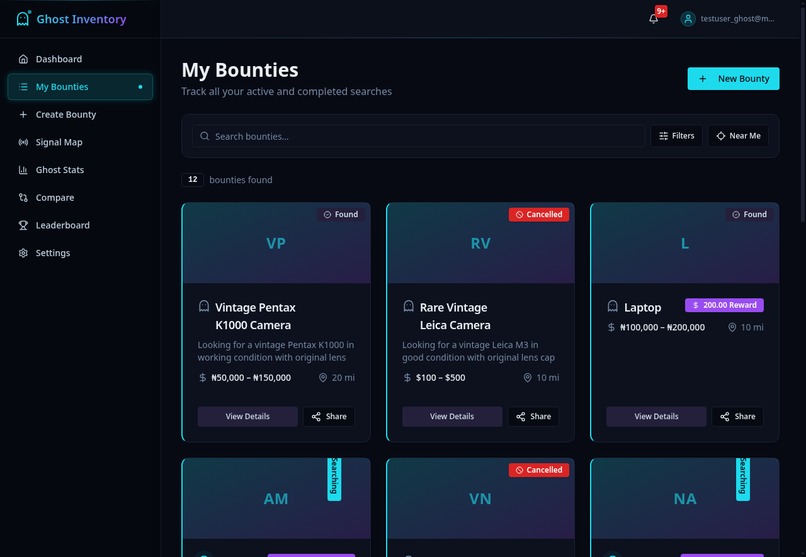
Task: Click location pin on Leica Camera card
Action: pyautogui.click(x=527, y=378)
